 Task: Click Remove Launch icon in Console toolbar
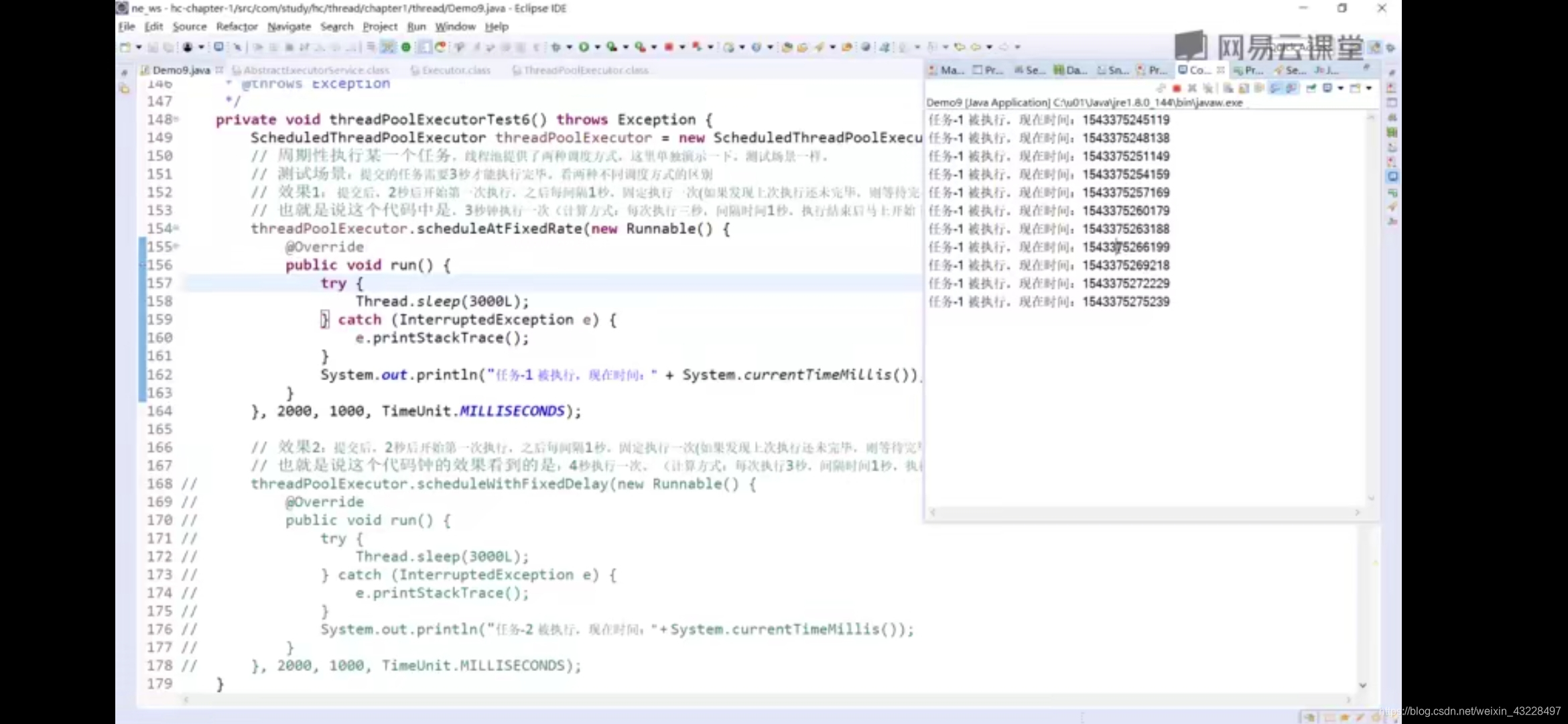[x=1192, y=88]
